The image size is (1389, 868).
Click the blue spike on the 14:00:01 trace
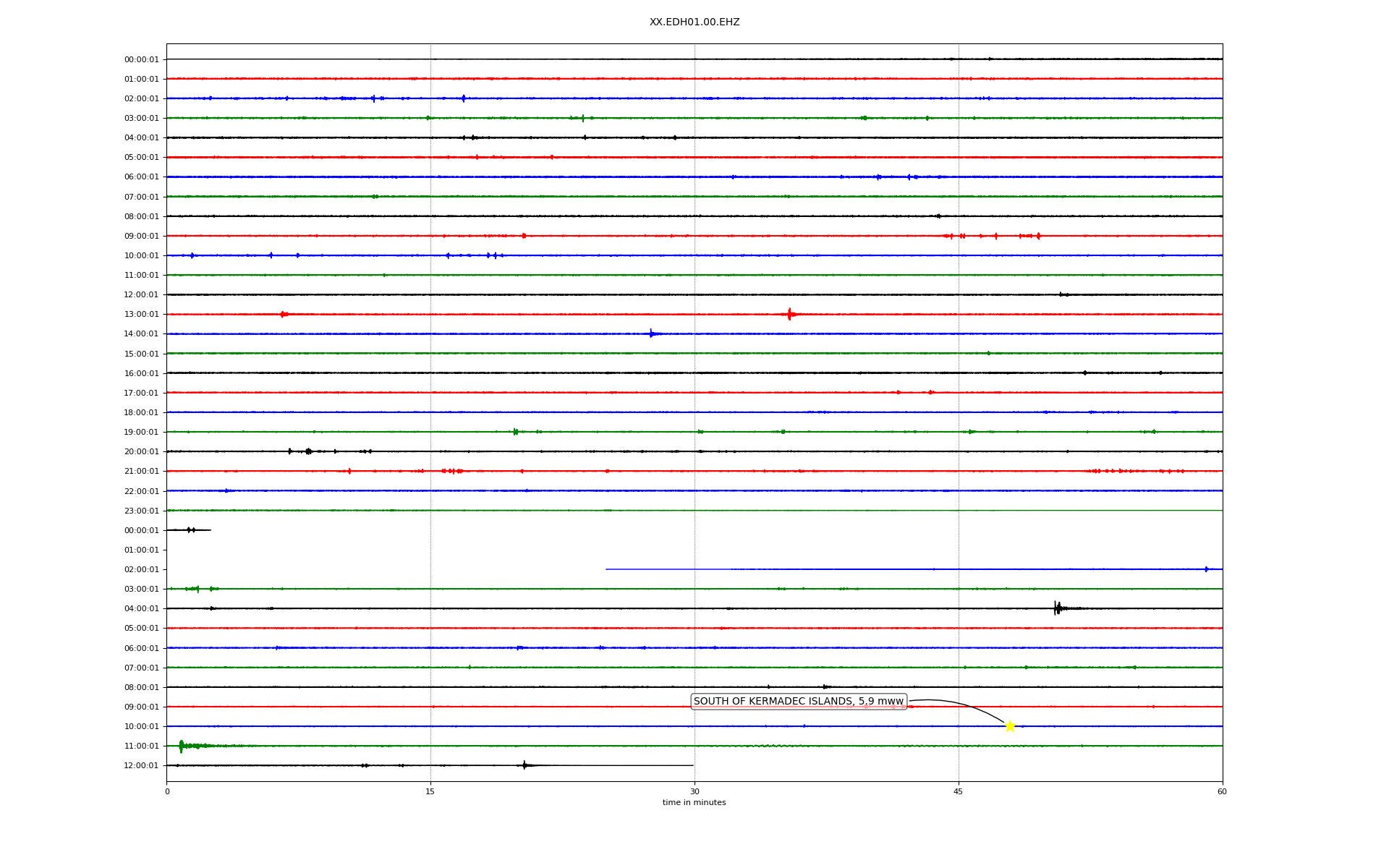tap(651, 333)
